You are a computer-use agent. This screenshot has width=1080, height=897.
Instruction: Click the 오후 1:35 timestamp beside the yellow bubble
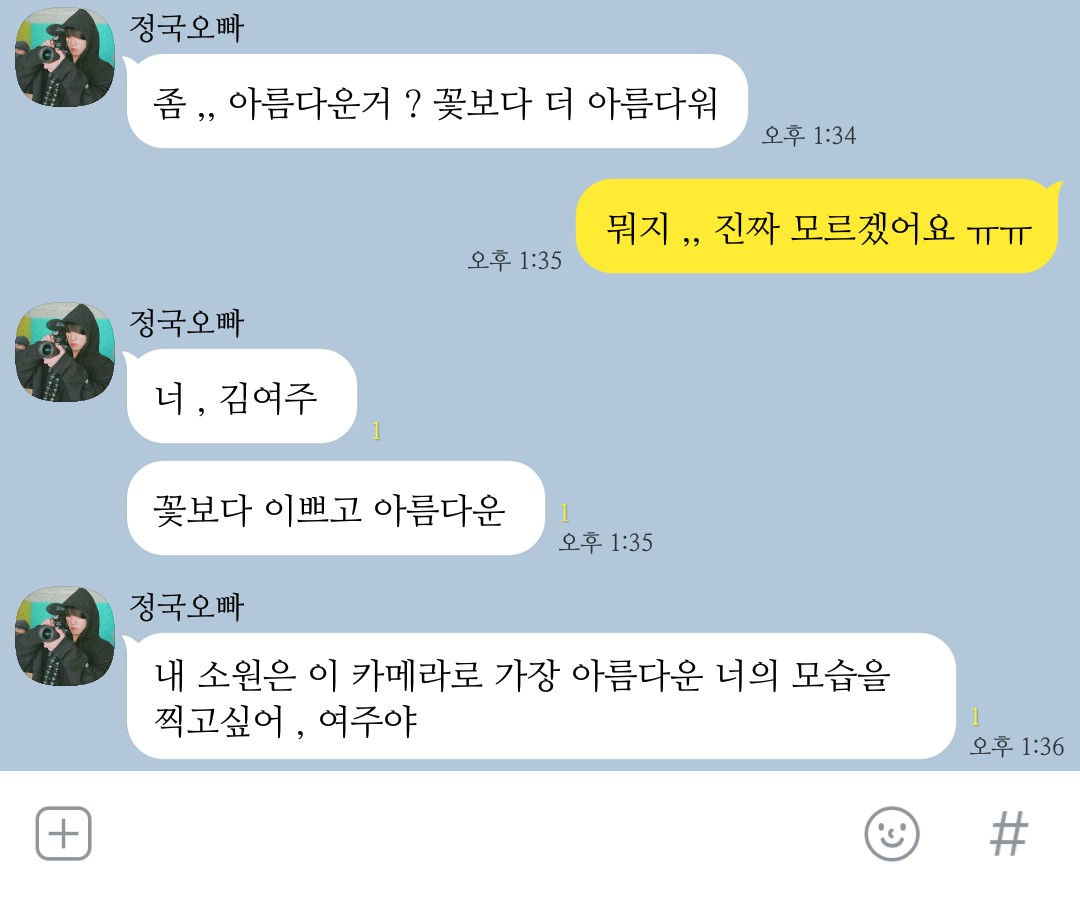click(x=515, y=260)
